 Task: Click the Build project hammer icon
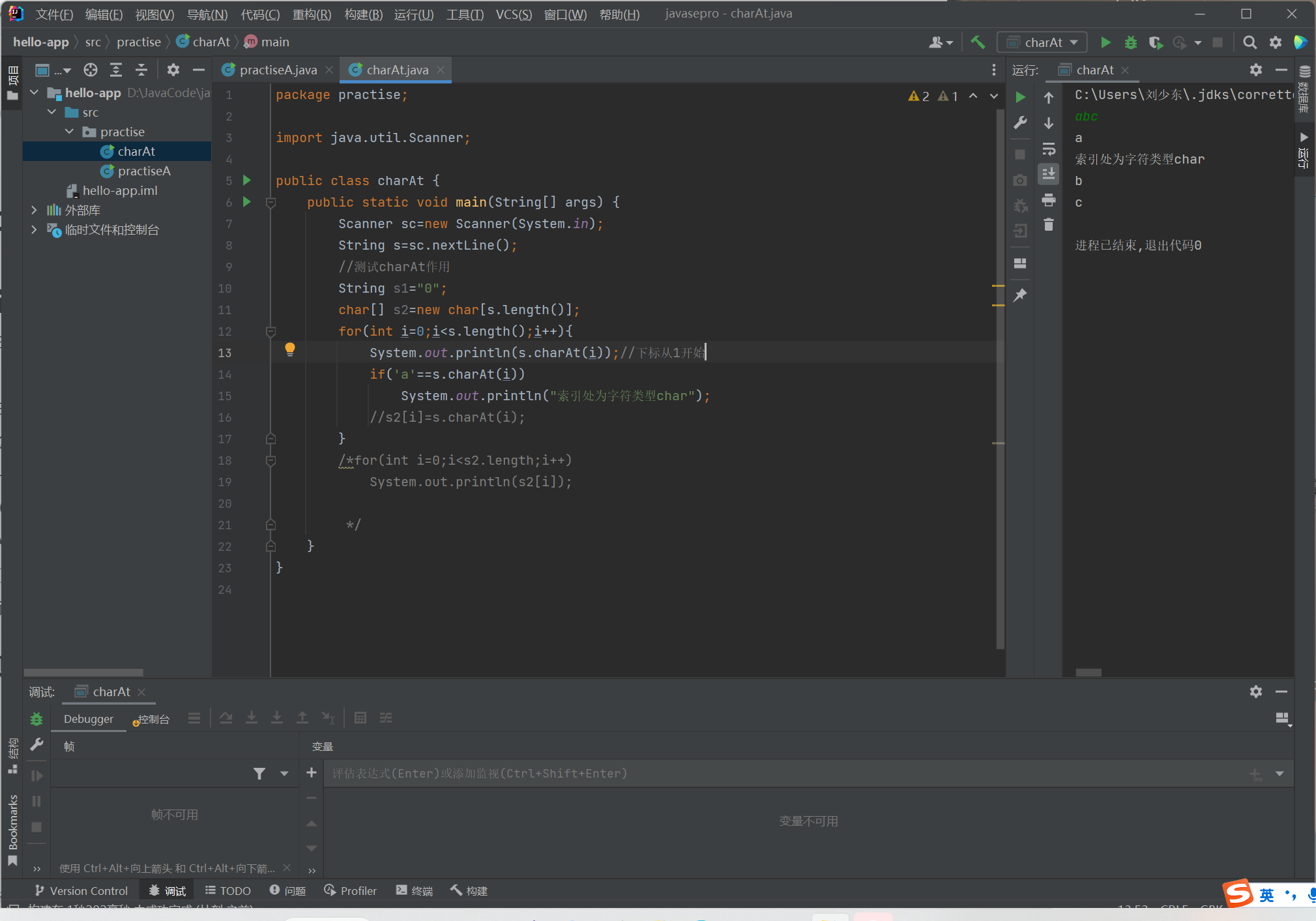point(978,42)
